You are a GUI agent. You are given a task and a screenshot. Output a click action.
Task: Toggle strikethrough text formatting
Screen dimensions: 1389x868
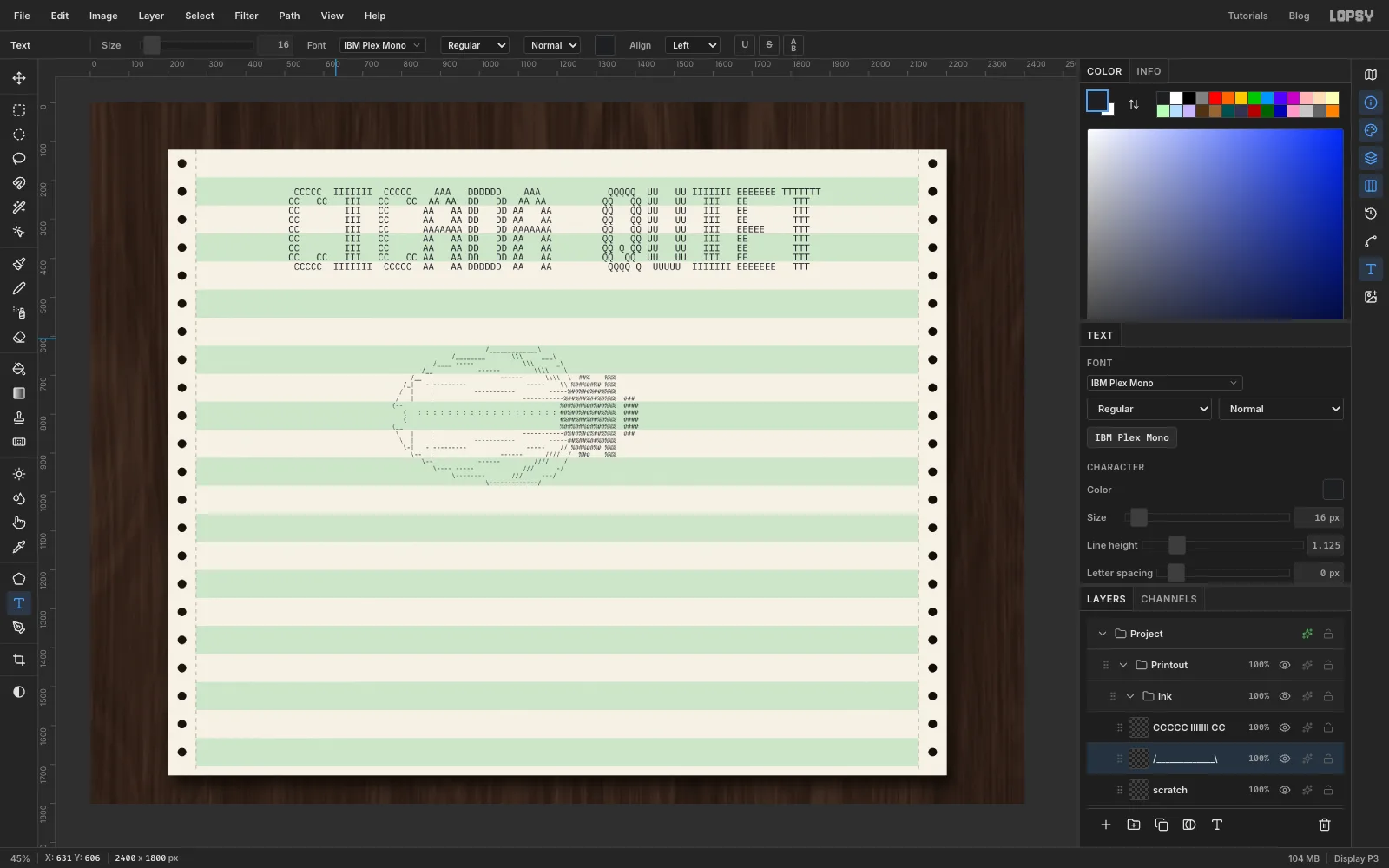[x=769, y=45]
